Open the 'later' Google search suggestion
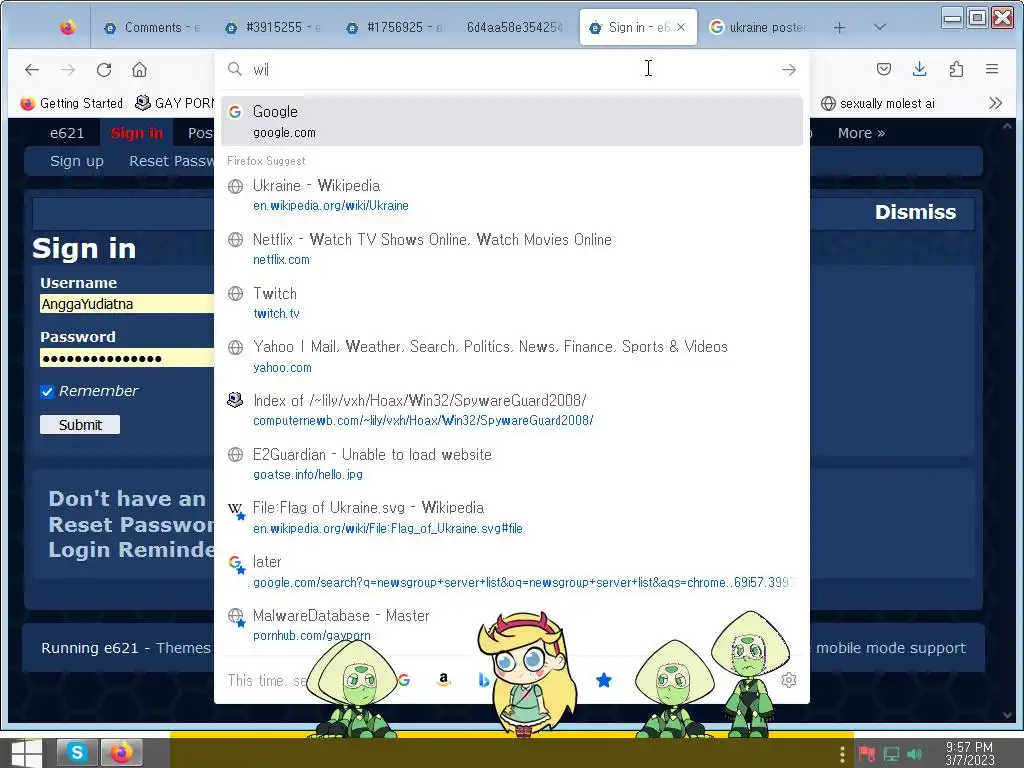Image resolution: width=1024 pixels, height=768 pixels. tap(512, 571)
